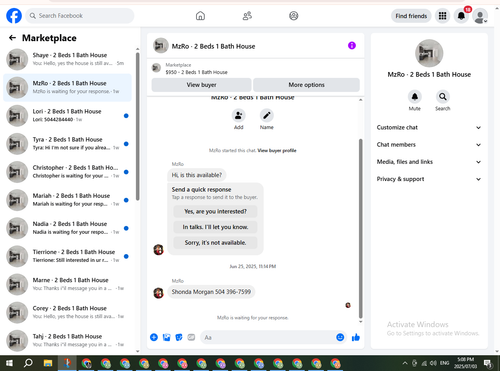Open the emoji picker smiley icon
Screen dimensions: 500x371
[x=340, y=337]
